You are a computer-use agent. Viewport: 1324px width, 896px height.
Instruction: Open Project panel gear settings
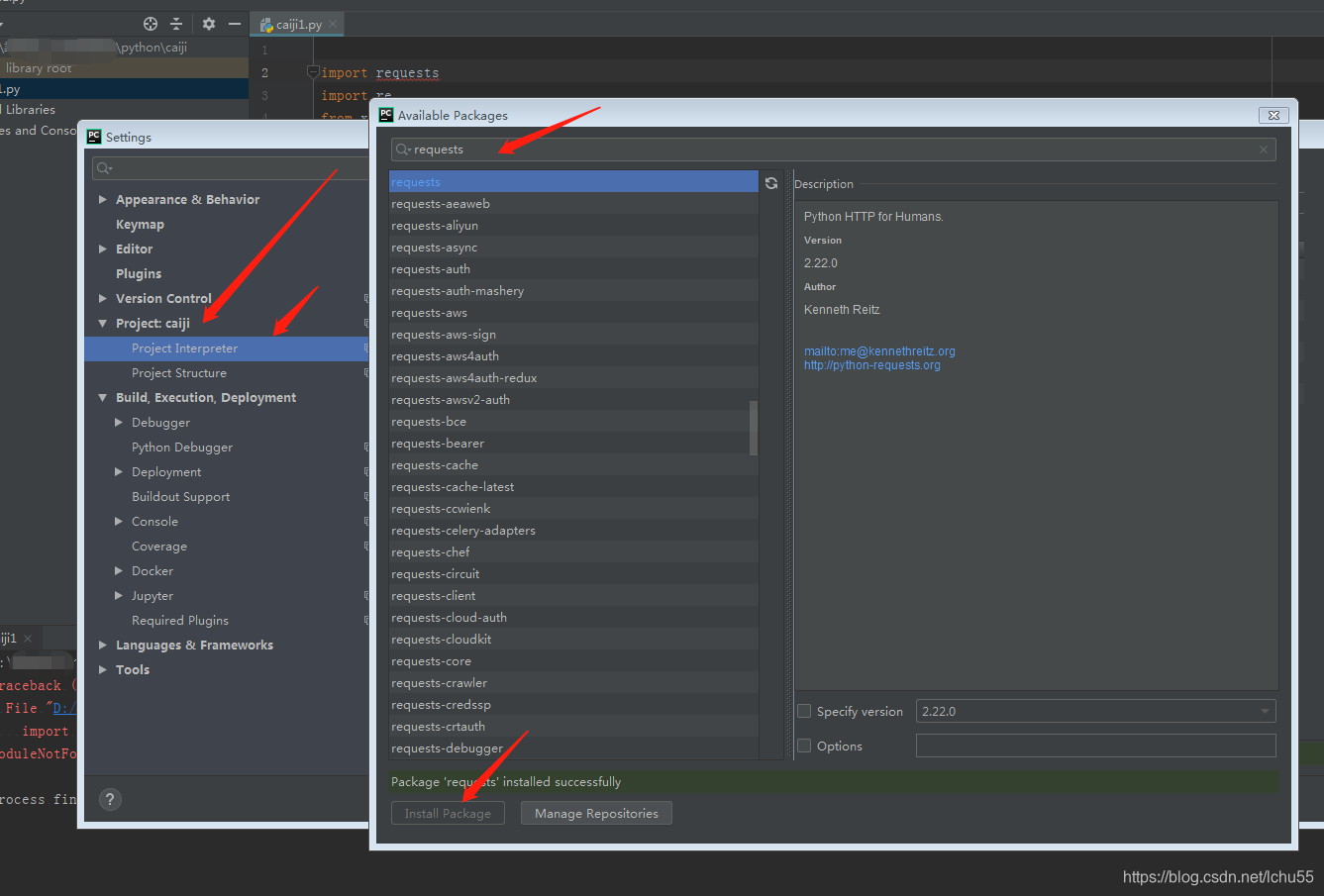(208, 24)
